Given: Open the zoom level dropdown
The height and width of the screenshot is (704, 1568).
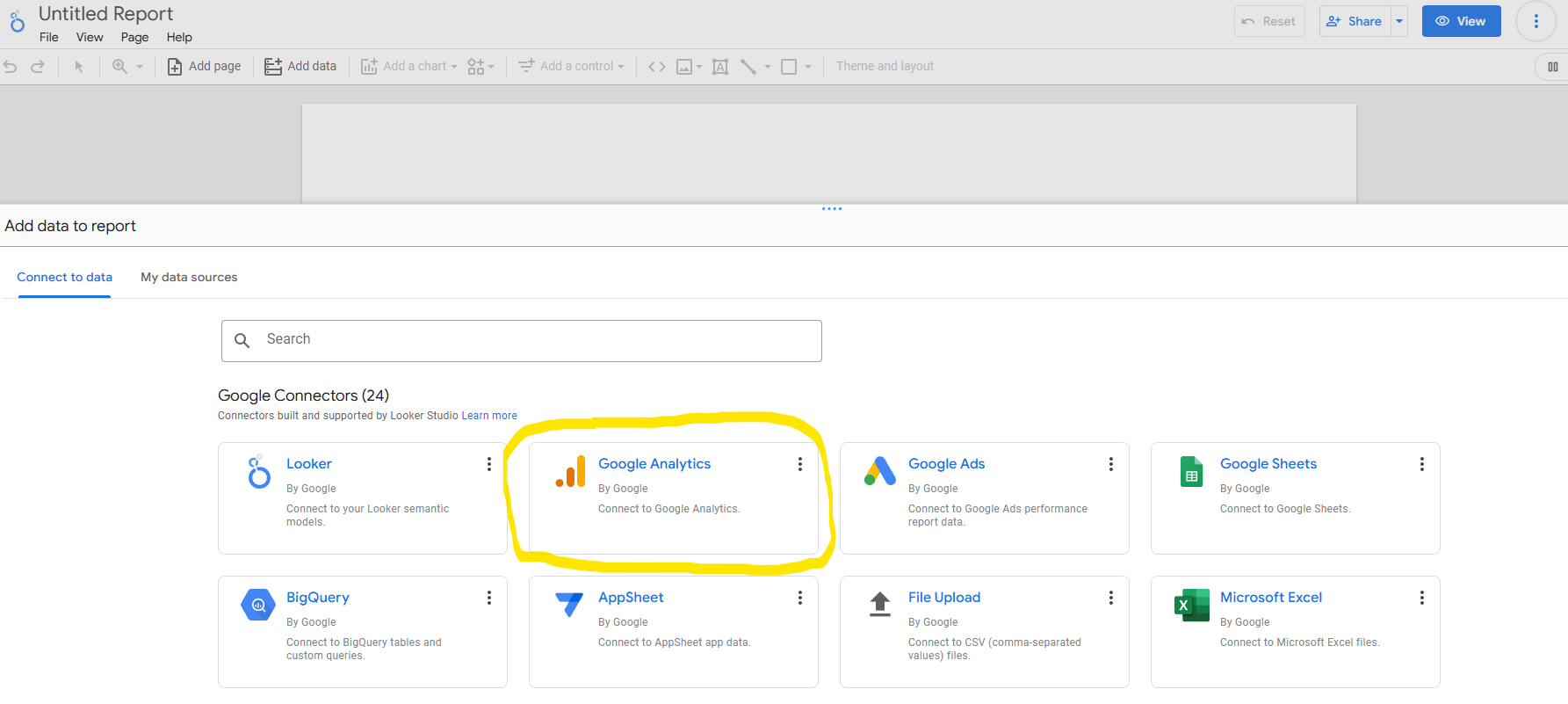Looking at the screenshot, I should click(140, 67).
